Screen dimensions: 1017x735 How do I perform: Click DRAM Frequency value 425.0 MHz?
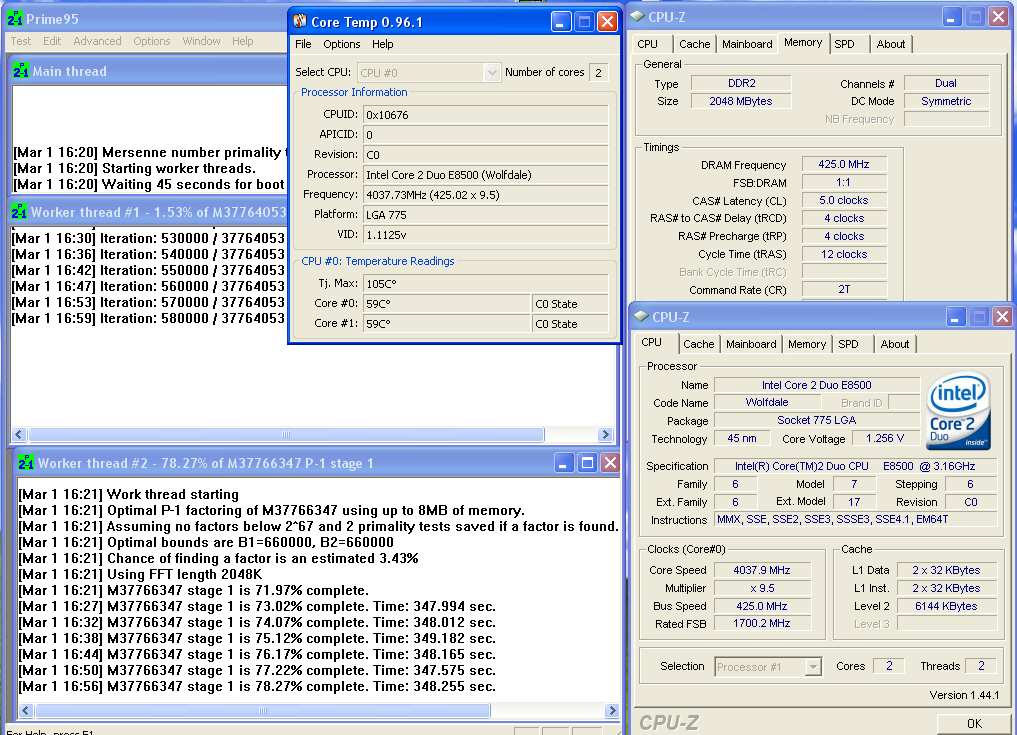click(x=844, y=165)
